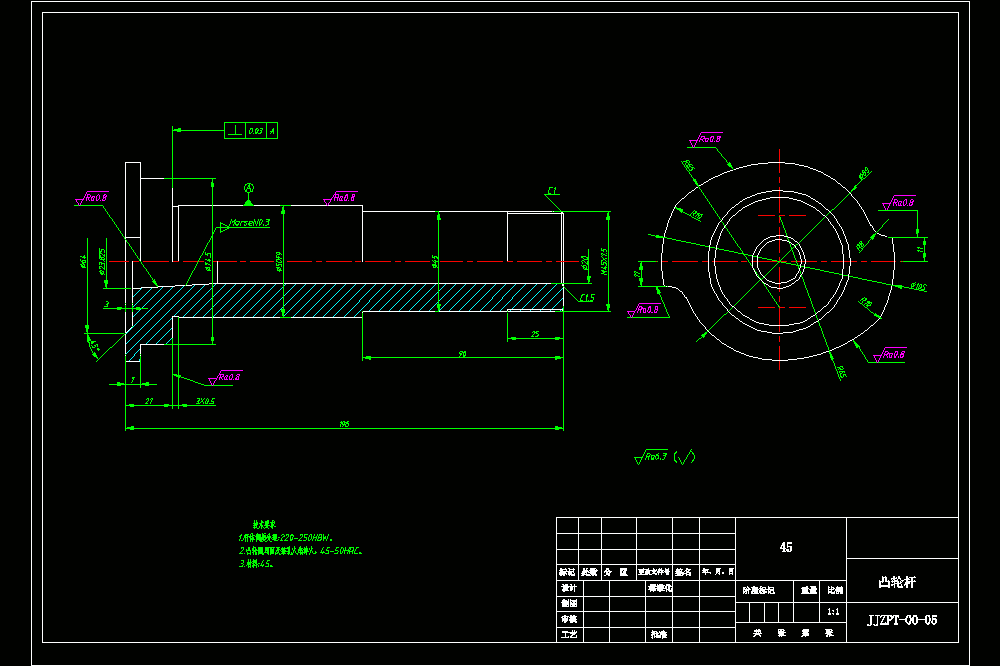1000x666 pixels.
Task: Click the 标记 cell in revision row
Action: 567,572
